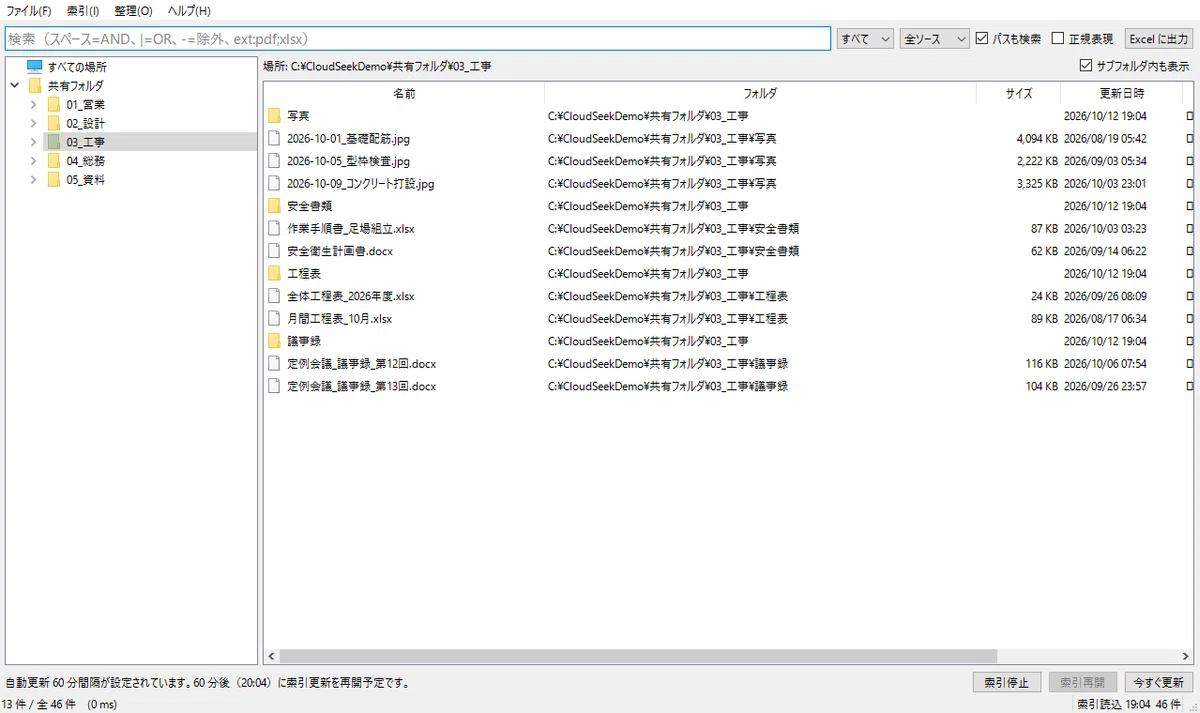Select the 01_営業 folder icon in tree
The height and width of the screenshot is (713, 1200).
coord(54,105)
